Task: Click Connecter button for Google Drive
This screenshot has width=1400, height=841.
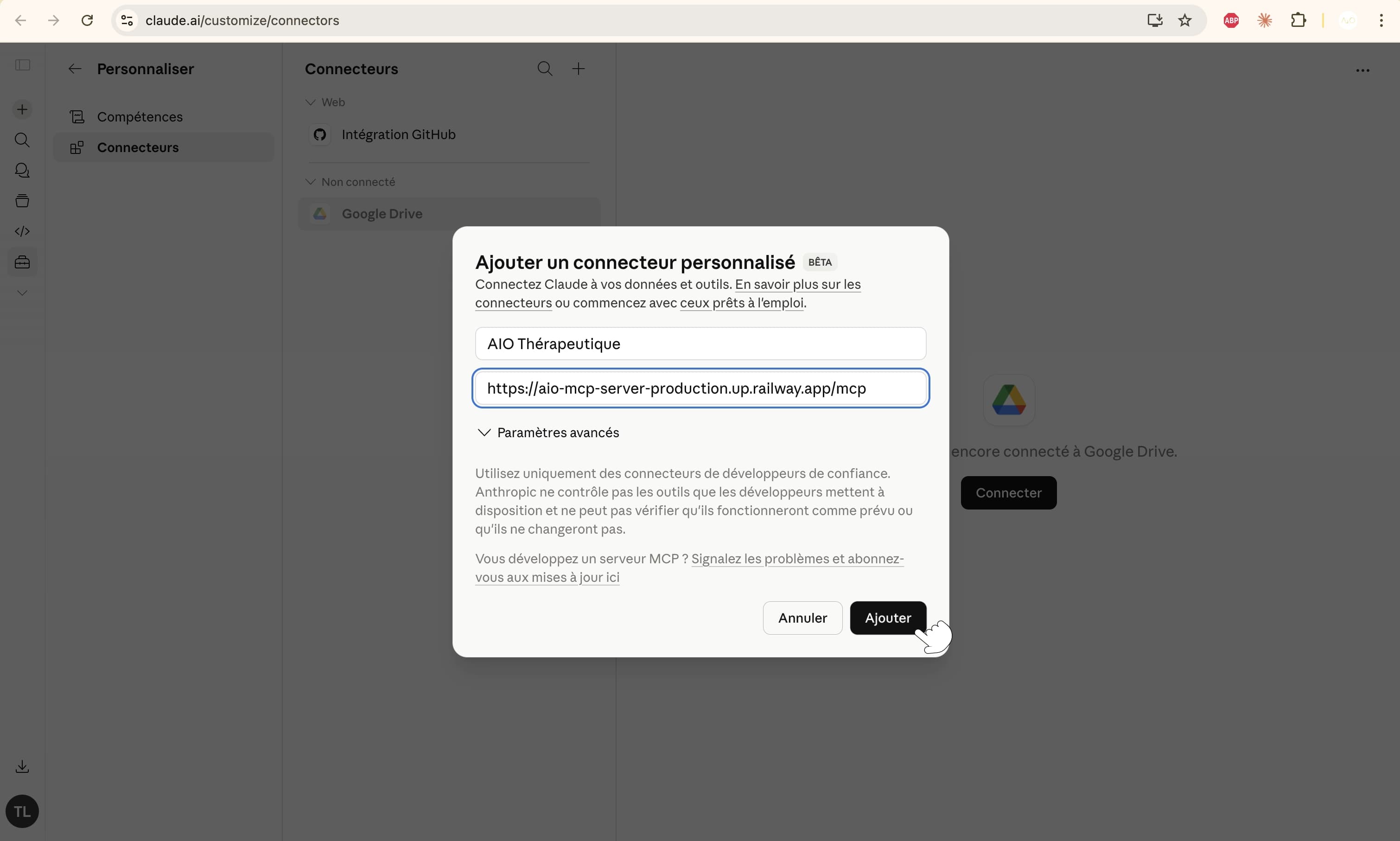Action: [1008, 493]
